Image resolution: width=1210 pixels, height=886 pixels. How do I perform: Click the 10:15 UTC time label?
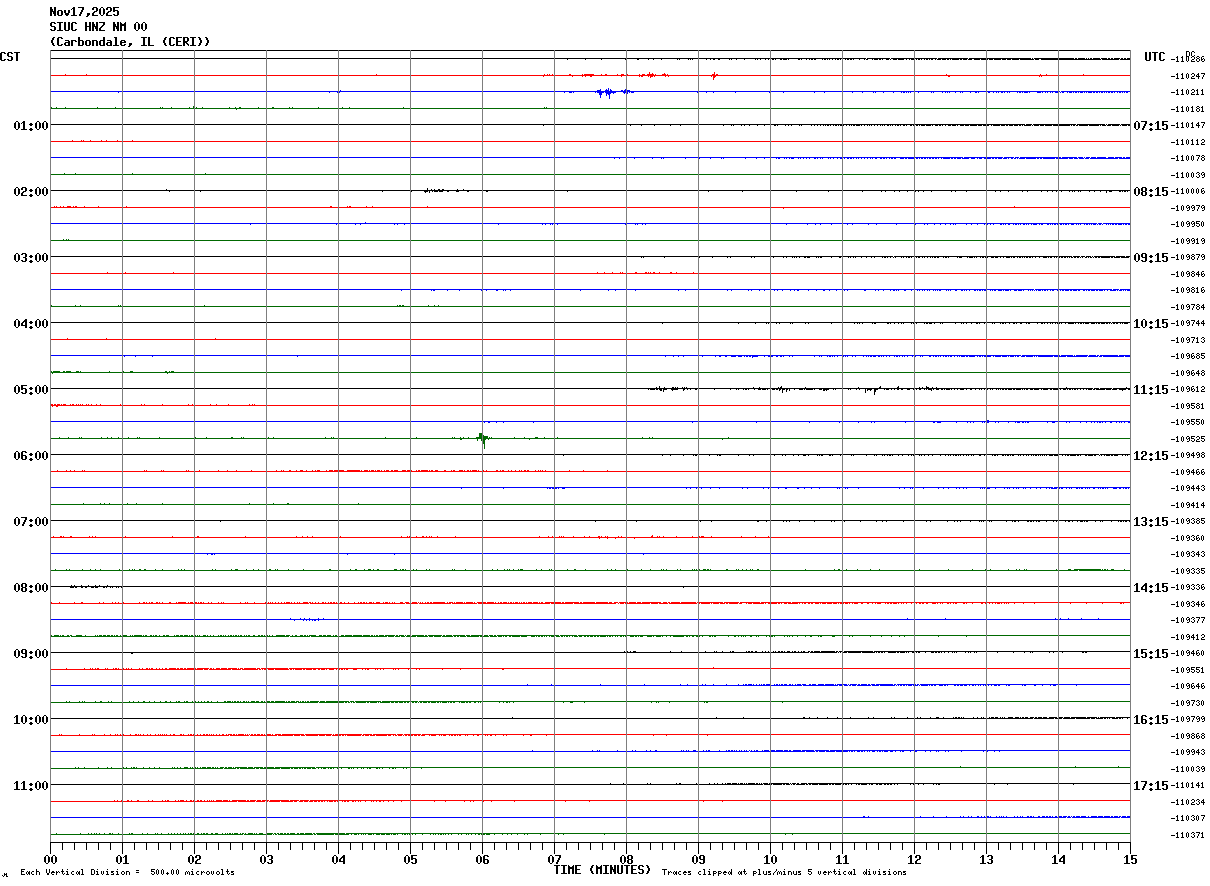[1151, 324]
